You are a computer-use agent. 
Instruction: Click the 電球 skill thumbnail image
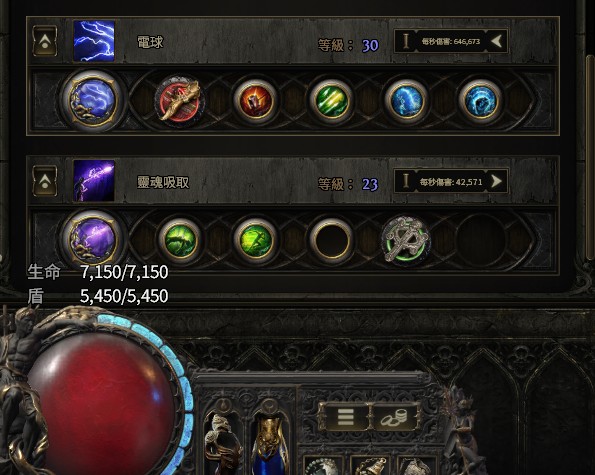(x=94, y=41)
